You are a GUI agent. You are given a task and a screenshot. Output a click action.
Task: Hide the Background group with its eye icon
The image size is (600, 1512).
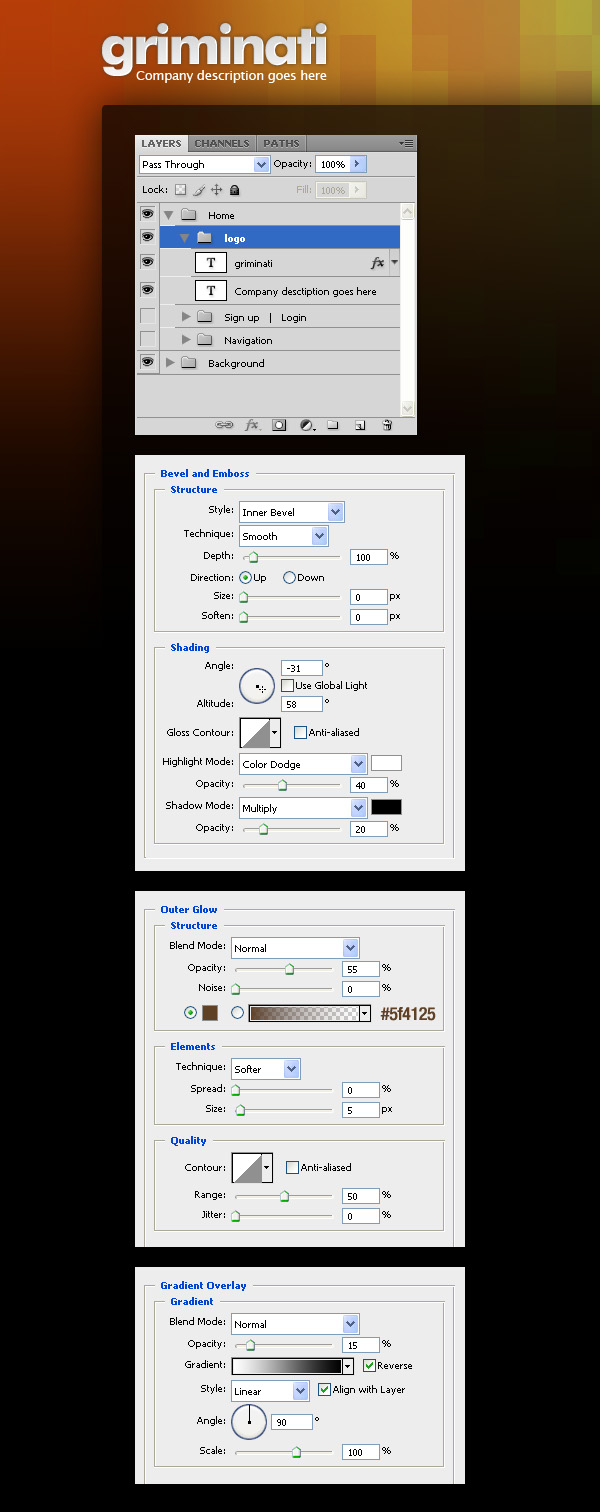point(147,362)
